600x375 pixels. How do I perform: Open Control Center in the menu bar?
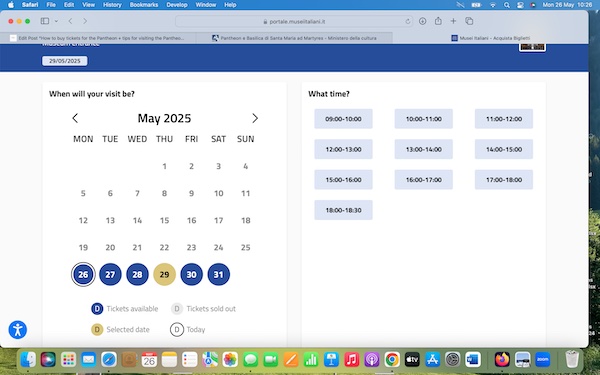tap(520, 5)
